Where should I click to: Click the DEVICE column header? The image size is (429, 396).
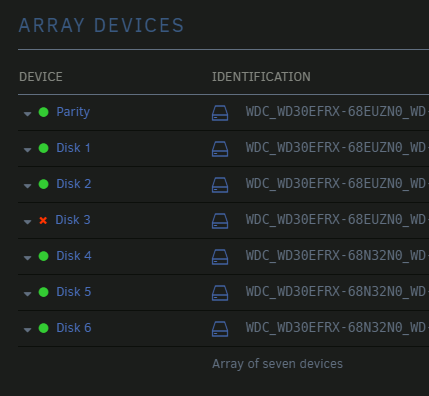pos(41,77)
